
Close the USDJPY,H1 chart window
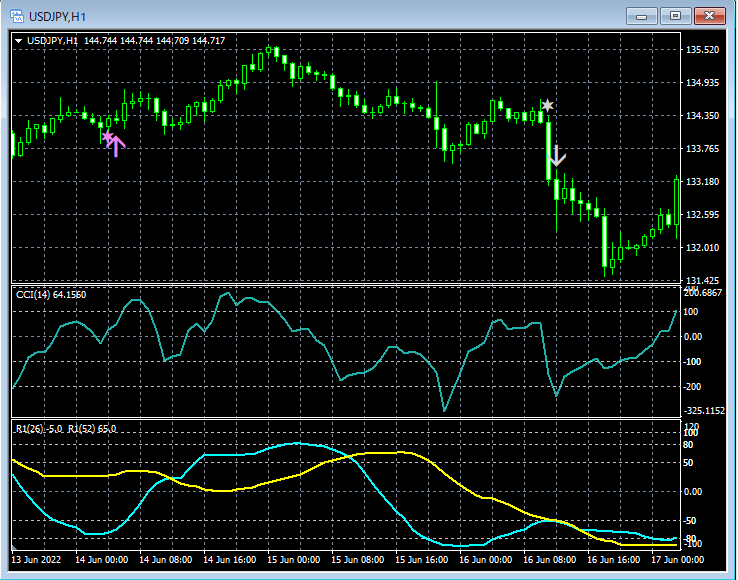click(x=709, y=16)
